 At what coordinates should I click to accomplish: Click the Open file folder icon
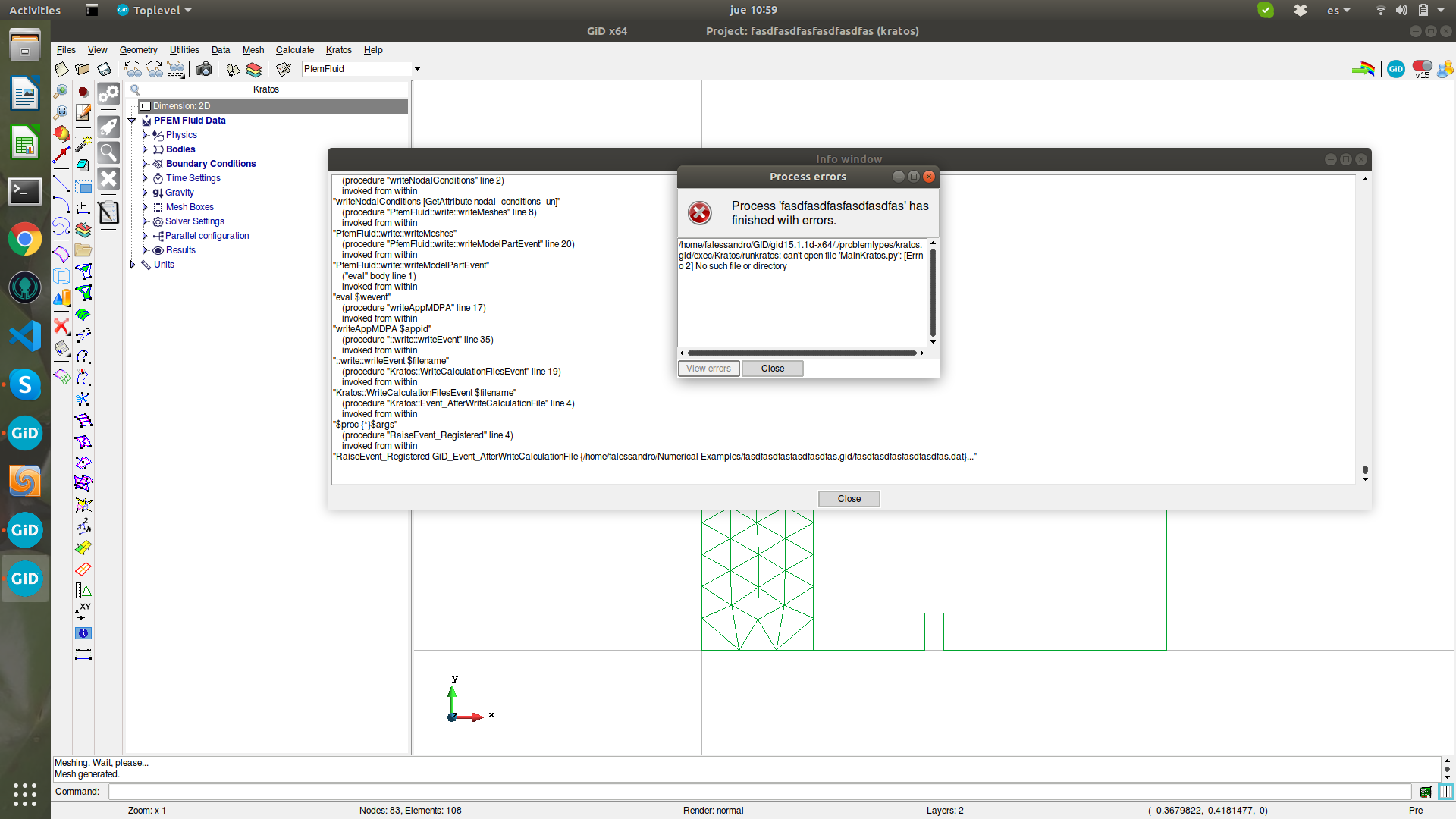[83, 69]
